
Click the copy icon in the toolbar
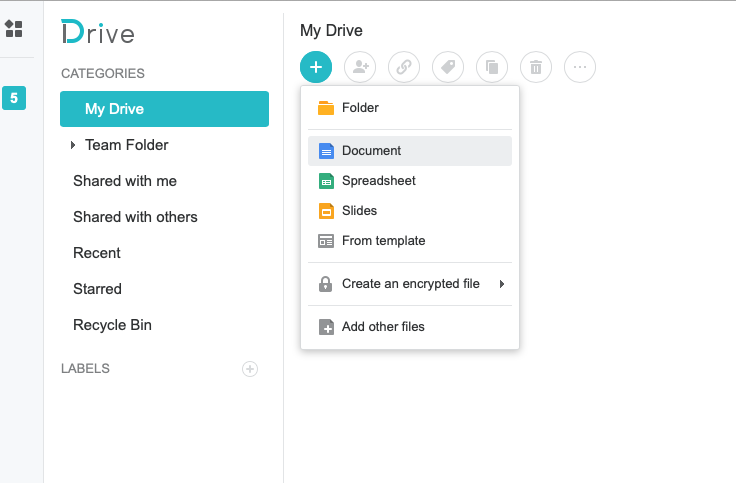tap(492, 67)
